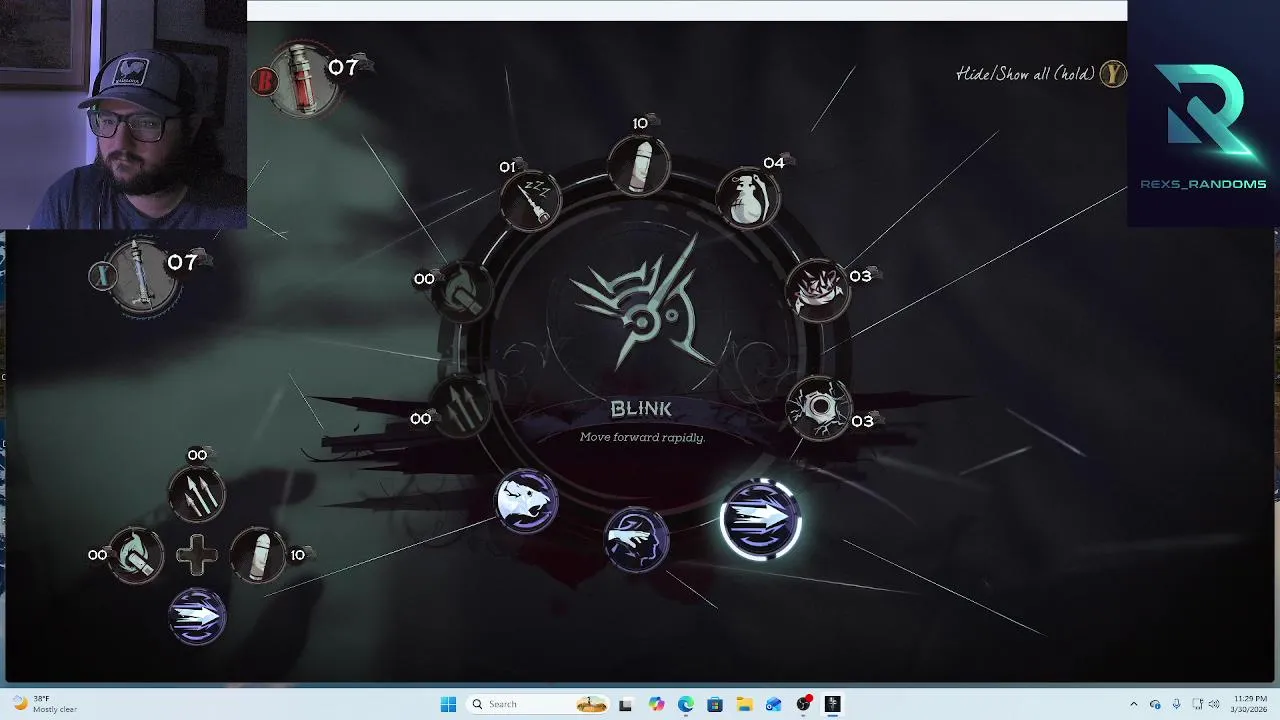This screenshot has width=1280, height=720.
Task: Click the red B button prompt
Action: coord(265,82)
